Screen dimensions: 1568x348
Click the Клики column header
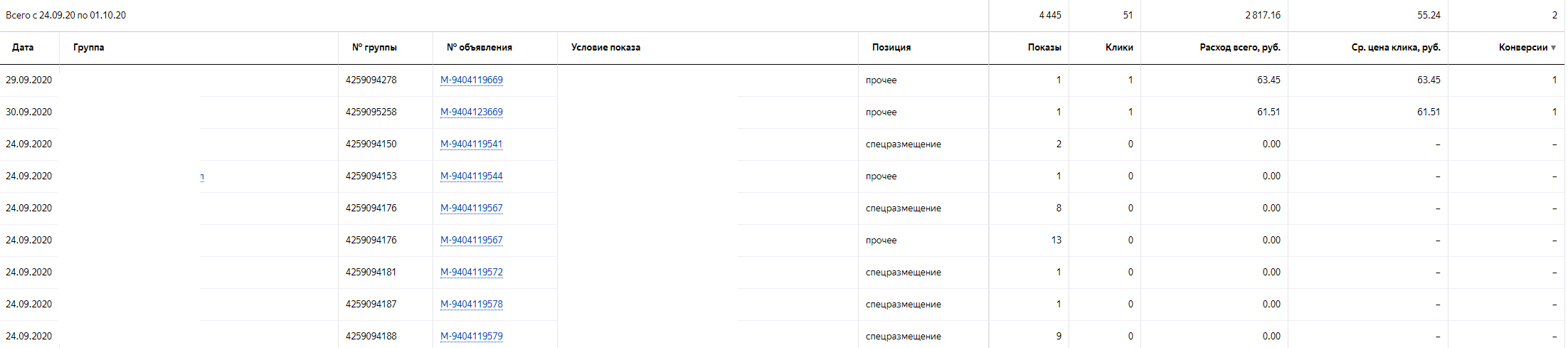click(x=1118, y=48)
